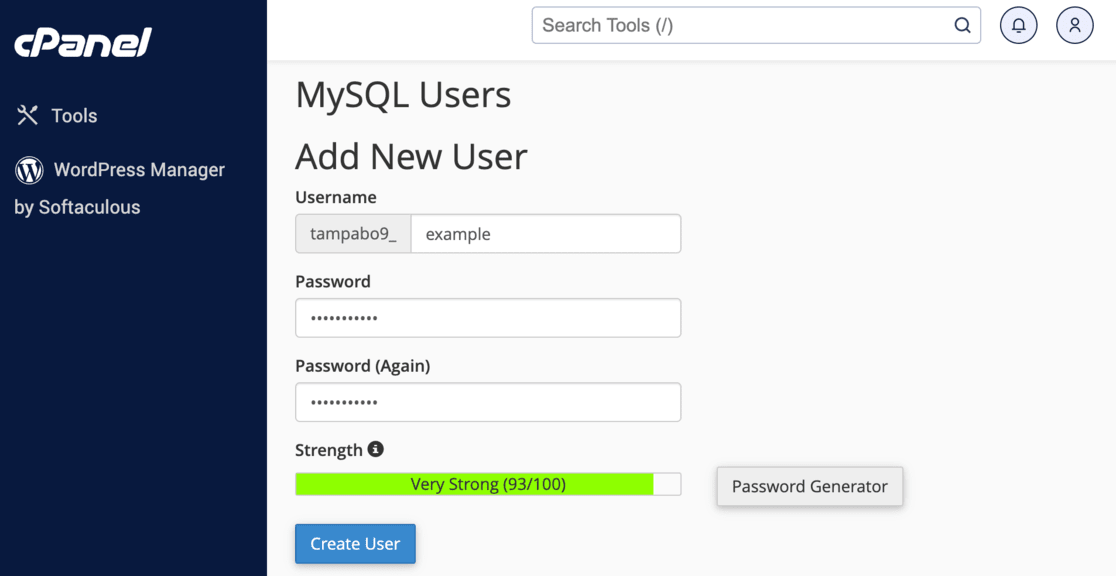Click the Create User button
The height and width of the screenshot is (576, 1116).
point(355,543)
